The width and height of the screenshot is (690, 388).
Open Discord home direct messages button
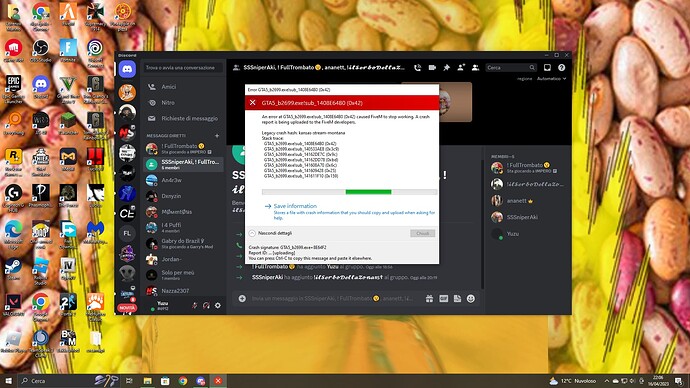click(127, 69)
